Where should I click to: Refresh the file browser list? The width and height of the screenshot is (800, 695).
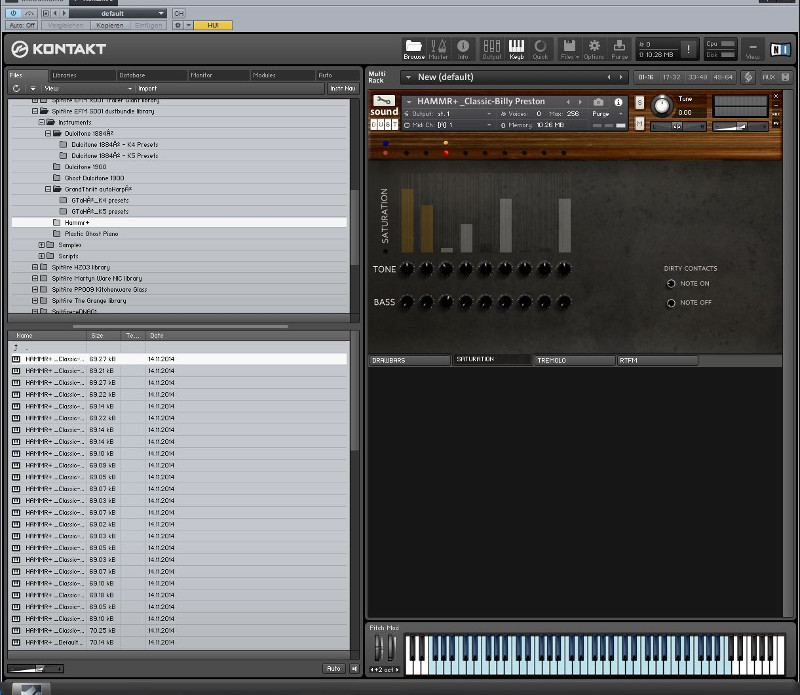(x=17, y=88)
